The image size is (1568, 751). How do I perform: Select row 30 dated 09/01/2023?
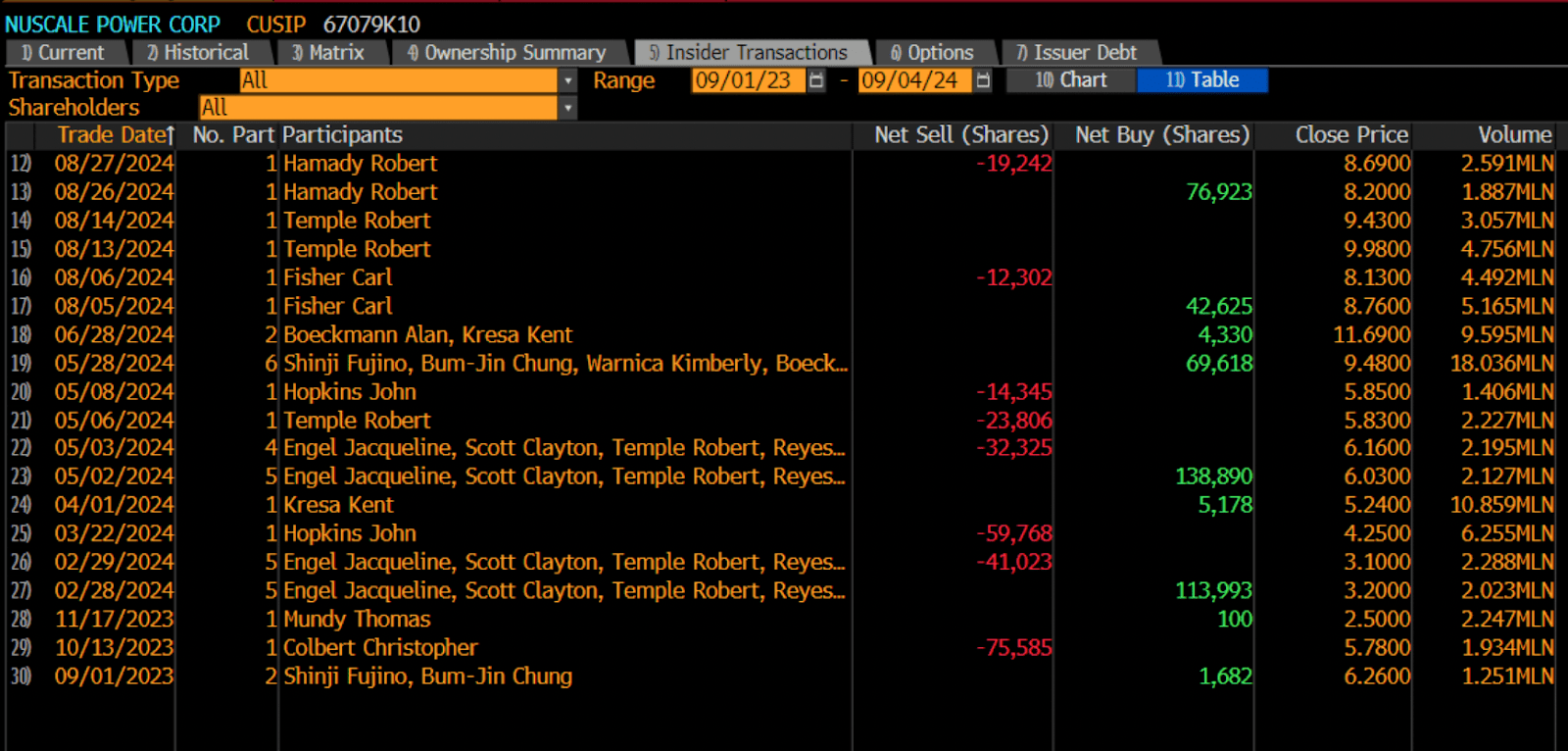pyautogui.click(x=780, y=676)
